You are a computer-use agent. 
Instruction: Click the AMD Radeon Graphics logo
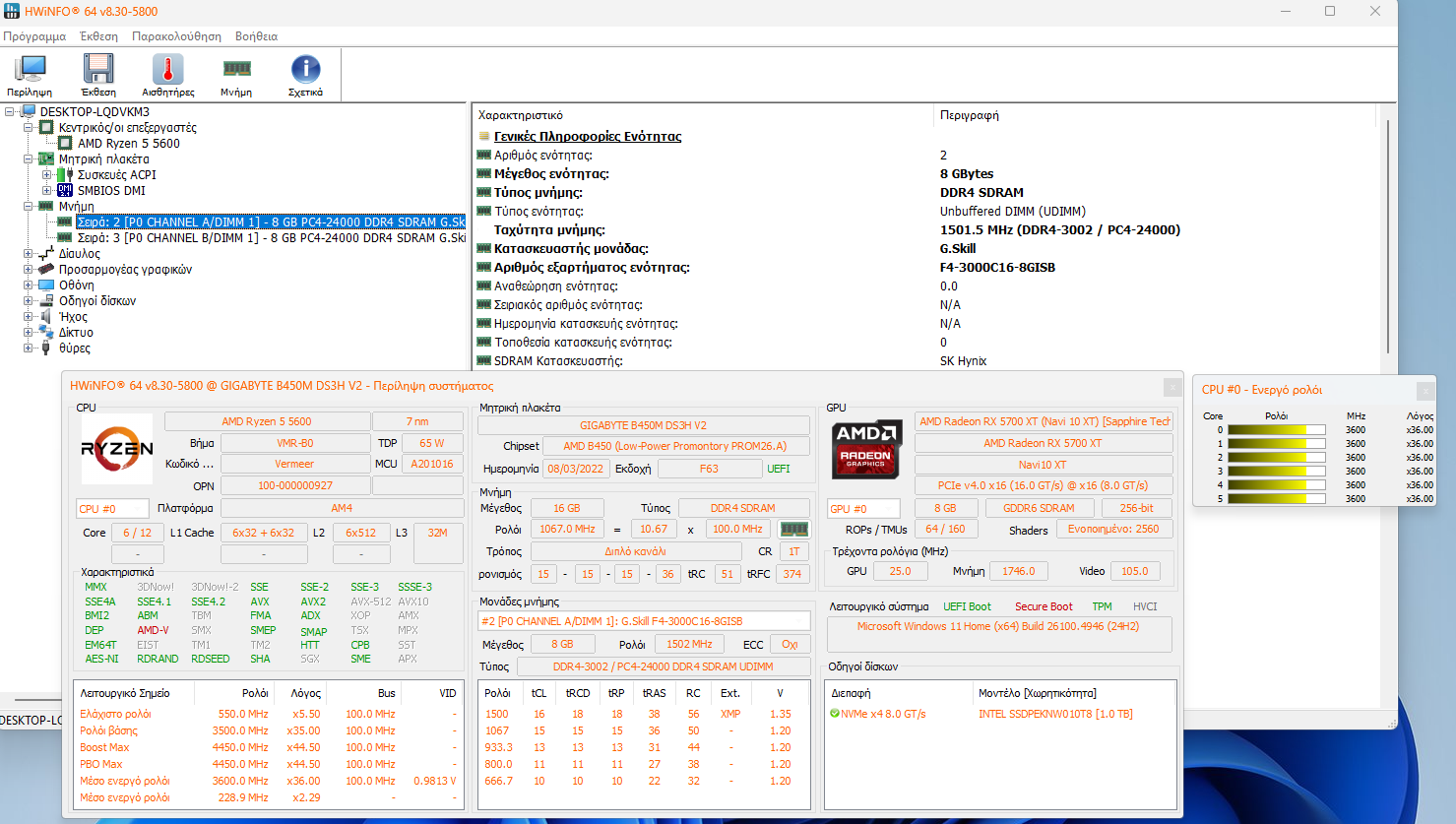[866, 450]
